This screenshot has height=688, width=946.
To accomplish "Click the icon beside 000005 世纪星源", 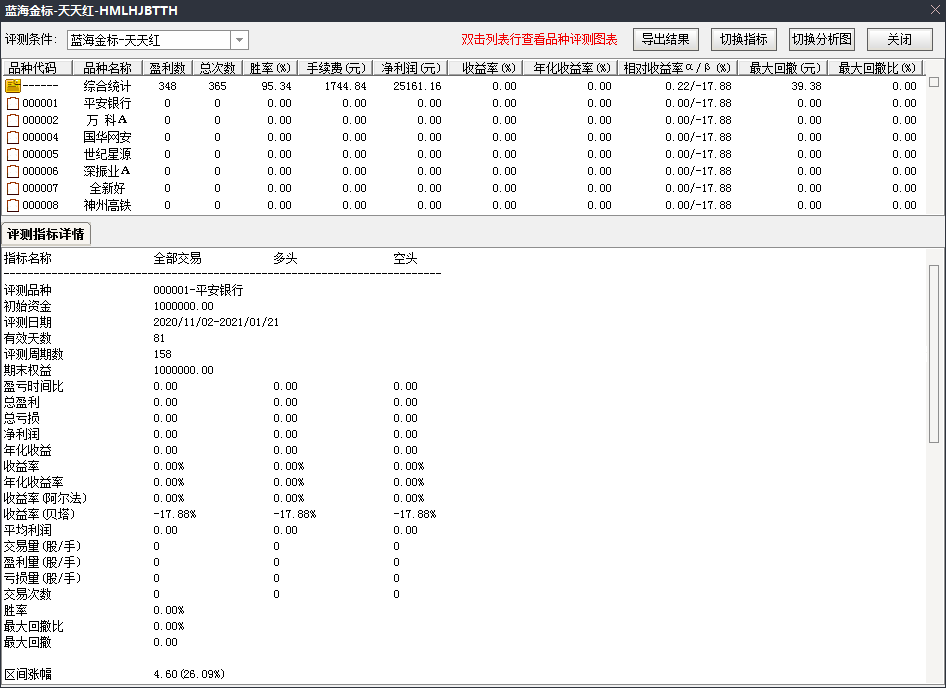I will (x=13, y=154).
